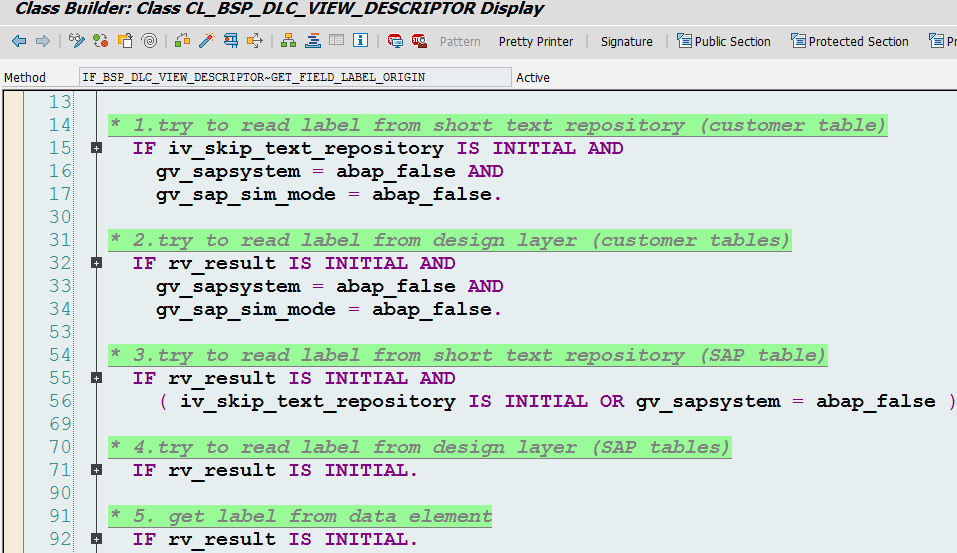This screenshot has height=553, width=957.
Task: Expand the folded IF block at line 92
Action: (x=96, y=539)
